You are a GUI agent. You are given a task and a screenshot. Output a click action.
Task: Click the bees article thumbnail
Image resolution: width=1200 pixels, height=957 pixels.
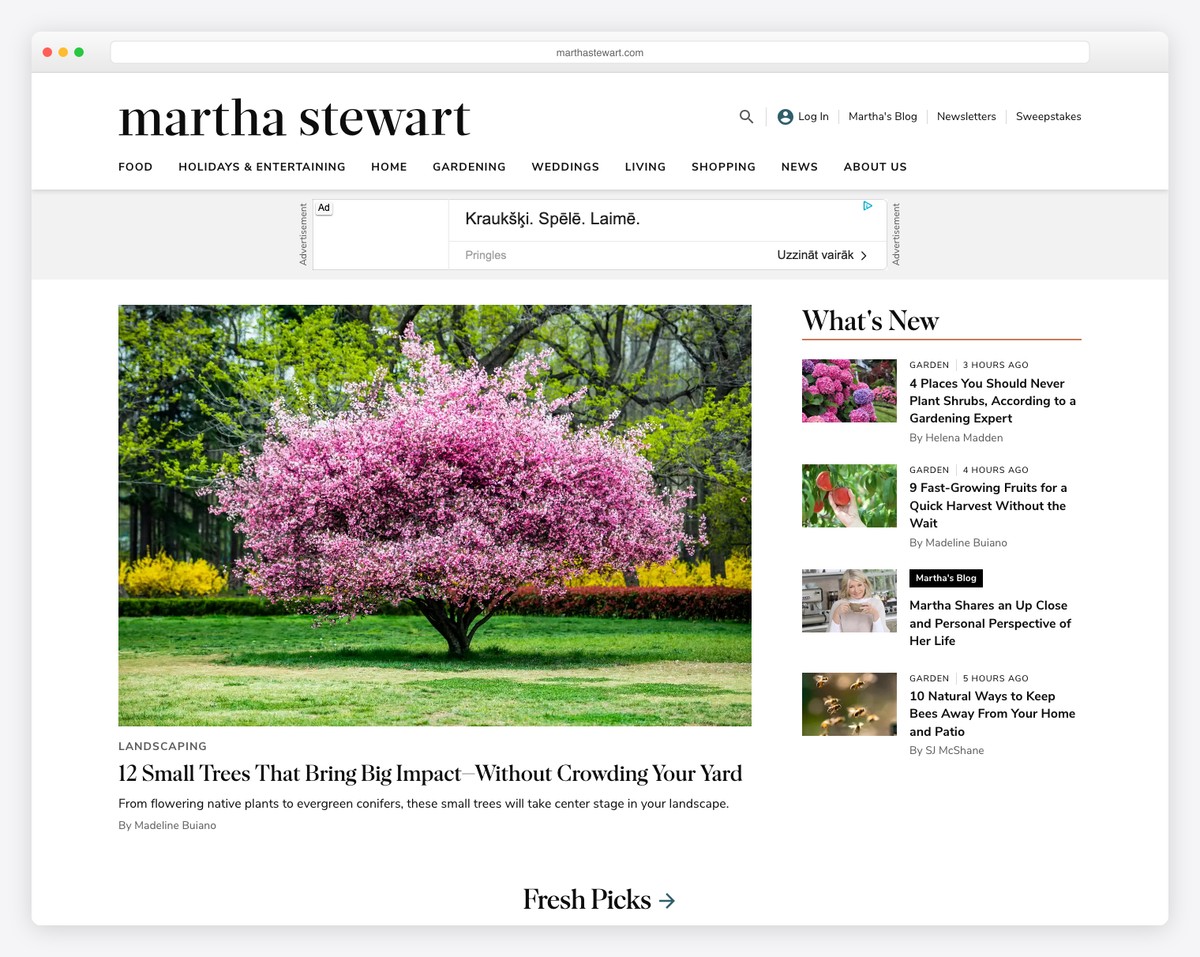coord(848,704)
